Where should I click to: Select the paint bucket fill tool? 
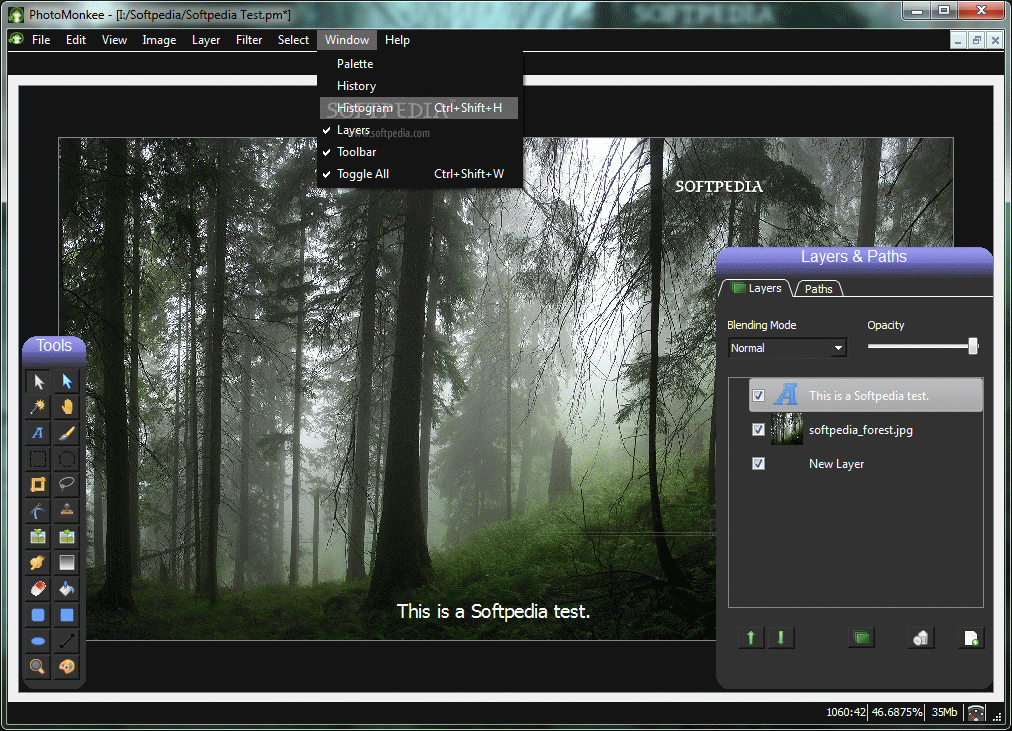66,588
